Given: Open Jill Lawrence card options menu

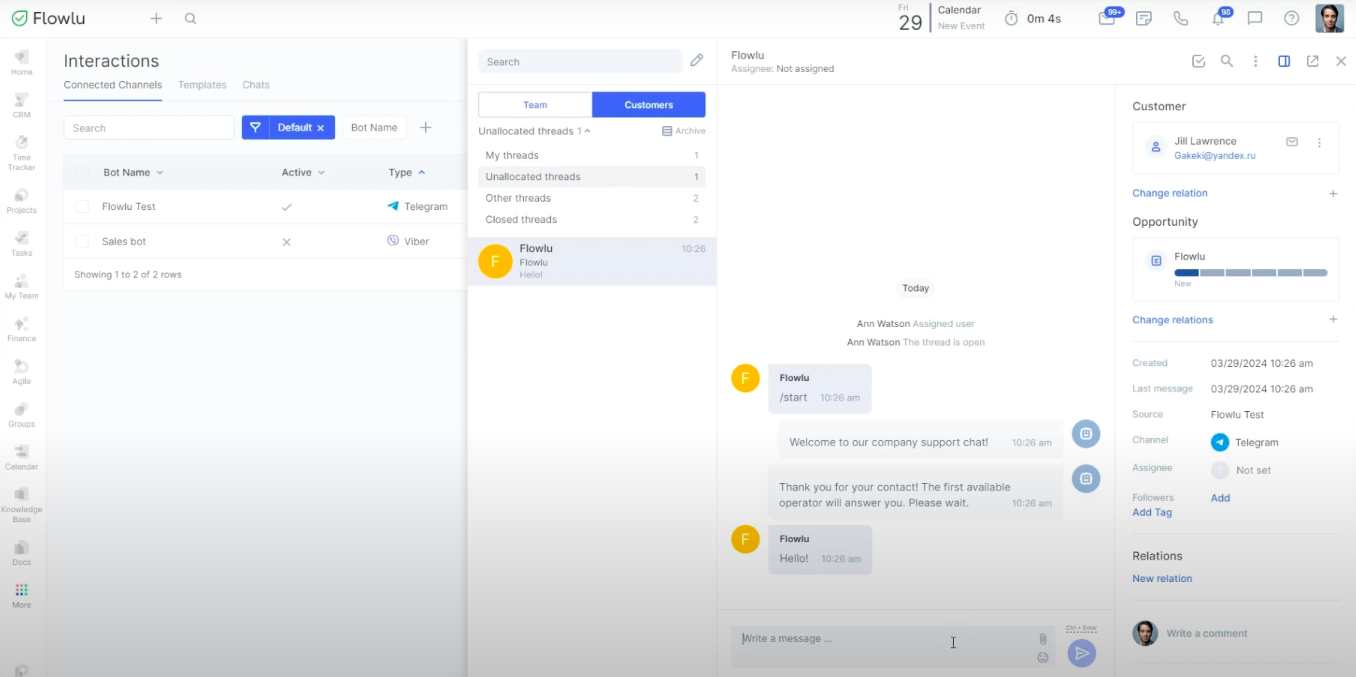Looking at the screenshot, I should (1320, 142).
